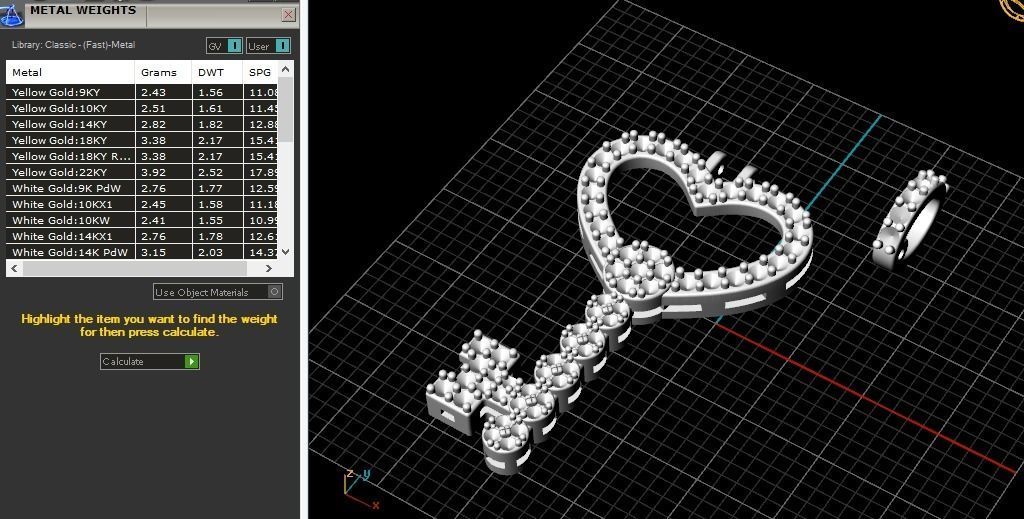Click the Library: Classic - (Fast)-Metal label
1024x519 pixels.
tap(73, 45)
